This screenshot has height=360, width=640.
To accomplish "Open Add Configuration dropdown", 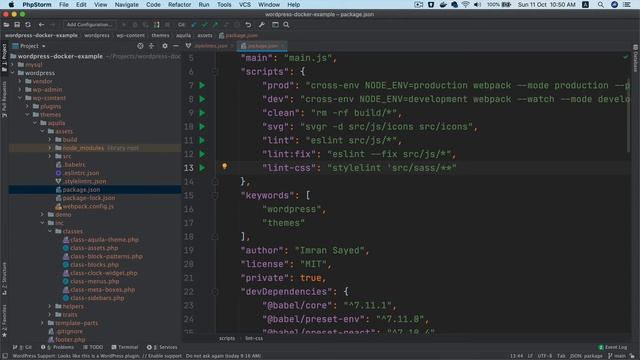I will 89,25.
